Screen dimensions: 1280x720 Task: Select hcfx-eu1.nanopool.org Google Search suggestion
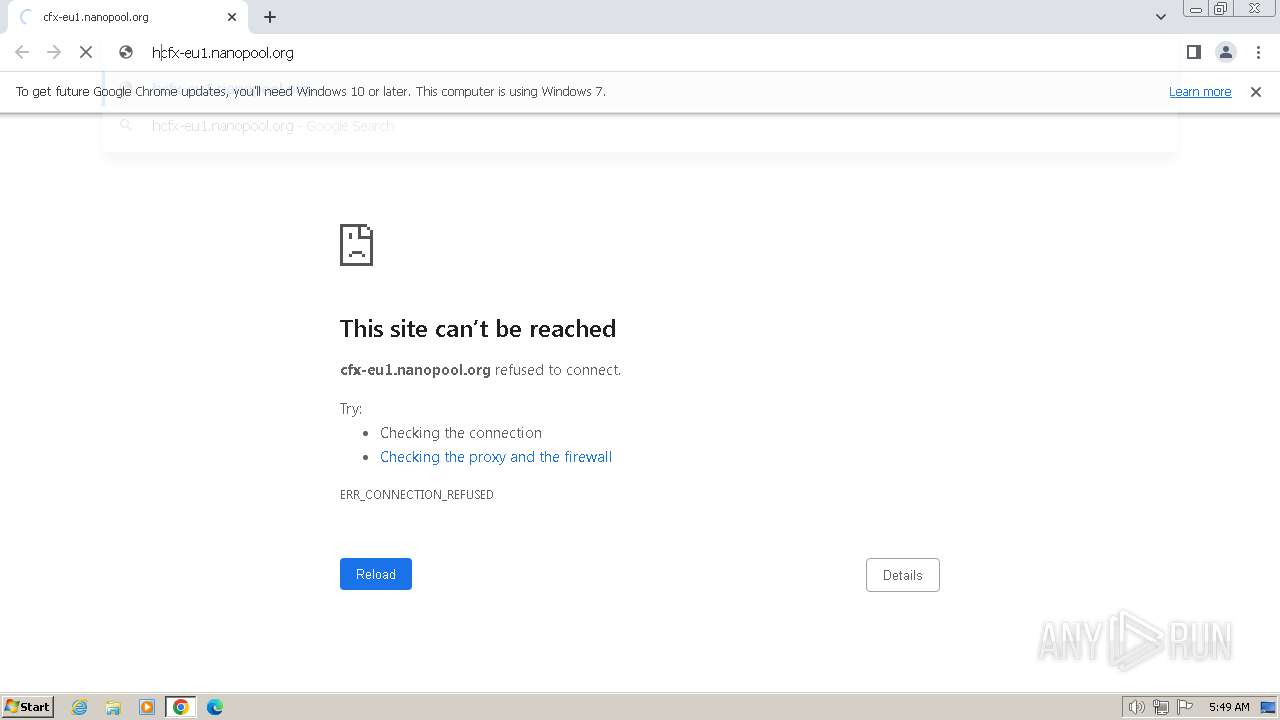coord(640,126)
